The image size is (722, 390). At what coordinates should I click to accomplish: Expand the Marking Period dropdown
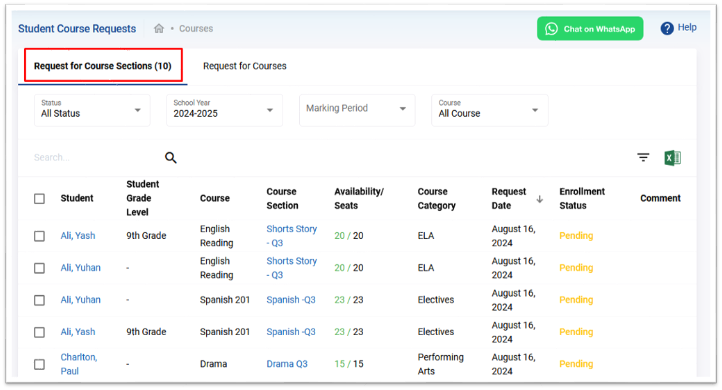click(357, 111)
